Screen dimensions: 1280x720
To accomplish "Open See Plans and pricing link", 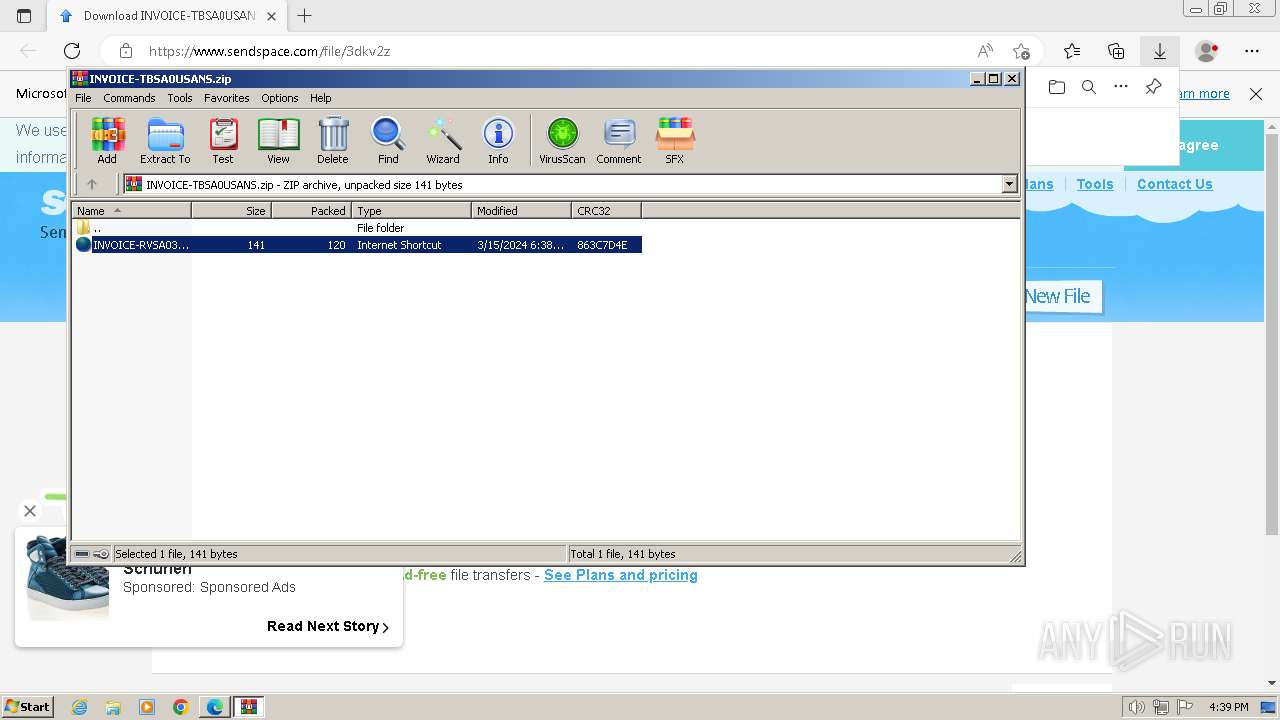I will tap(621, 575).
